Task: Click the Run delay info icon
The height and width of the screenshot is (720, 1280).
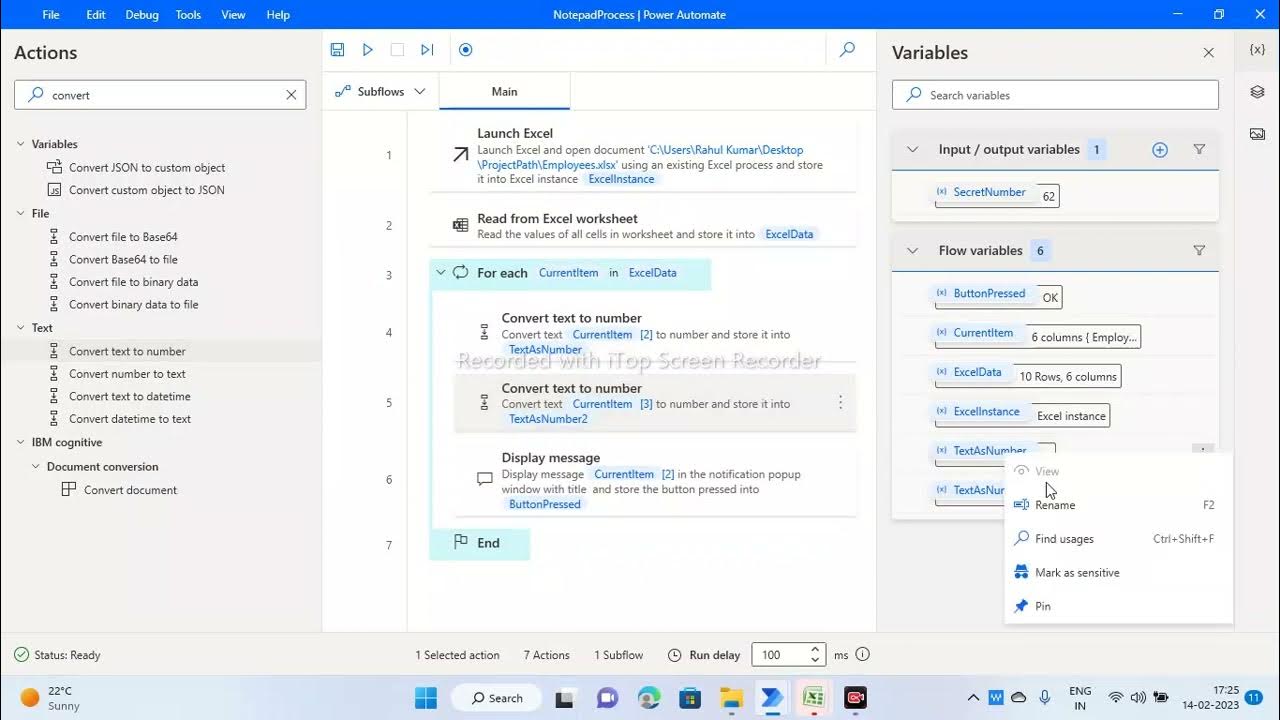Action: 863,655
